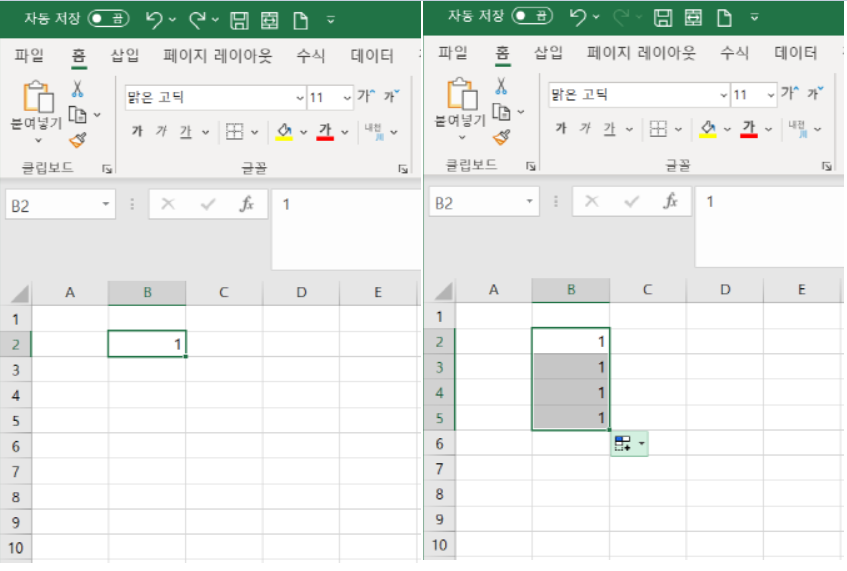Click Name Box B2 in left window
Screen dimensions: 847x571
tap(53, 205)
